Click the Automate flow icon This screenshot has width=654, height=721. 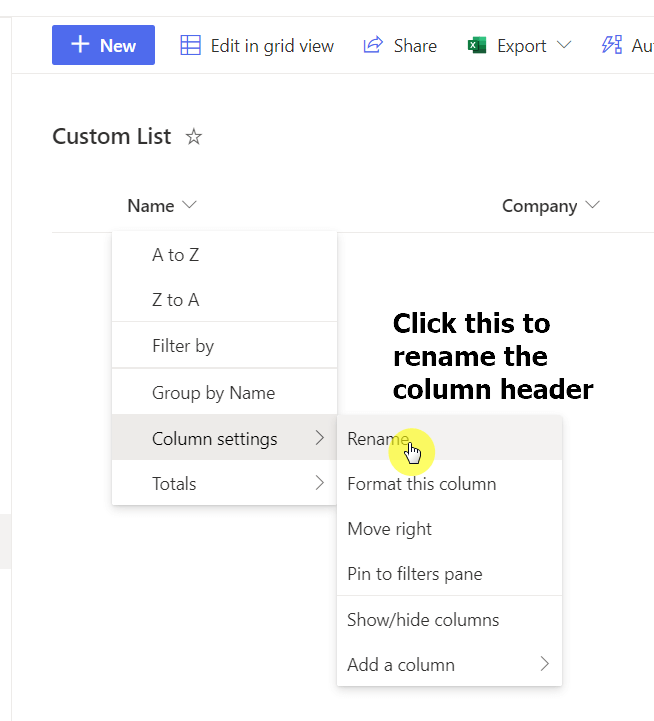click(x=612, y=45)
